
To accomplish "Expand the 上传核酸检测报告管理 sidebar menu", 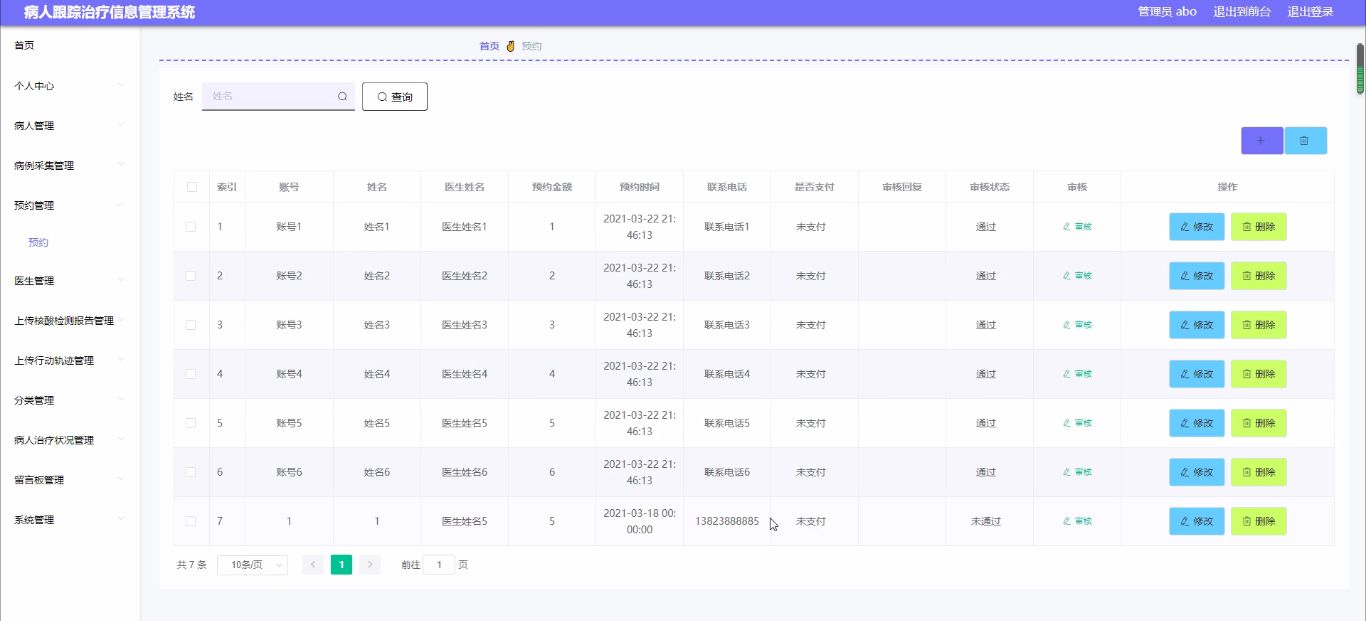I will pos(70,321).
